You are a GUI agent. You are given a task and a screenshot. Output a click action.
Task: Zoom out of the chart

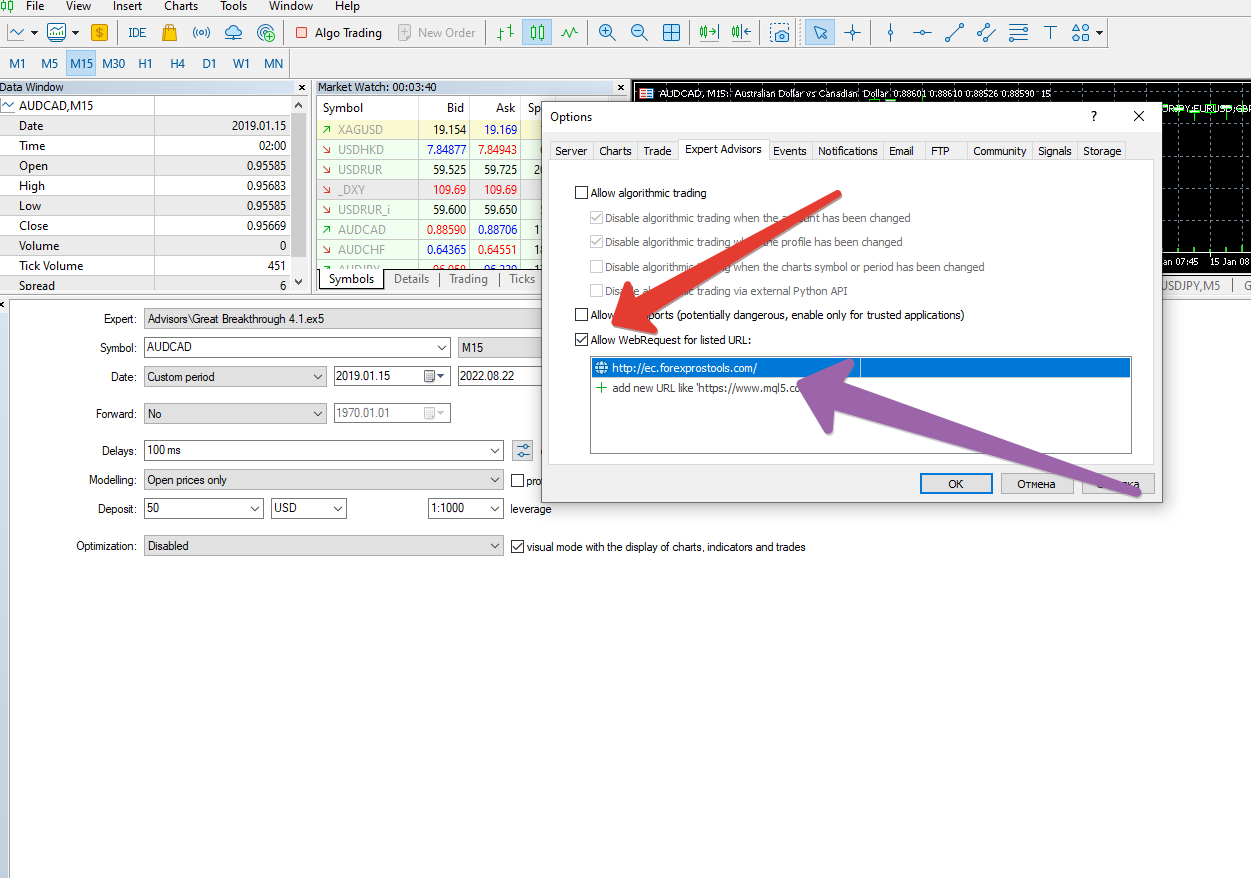(639, 32)
